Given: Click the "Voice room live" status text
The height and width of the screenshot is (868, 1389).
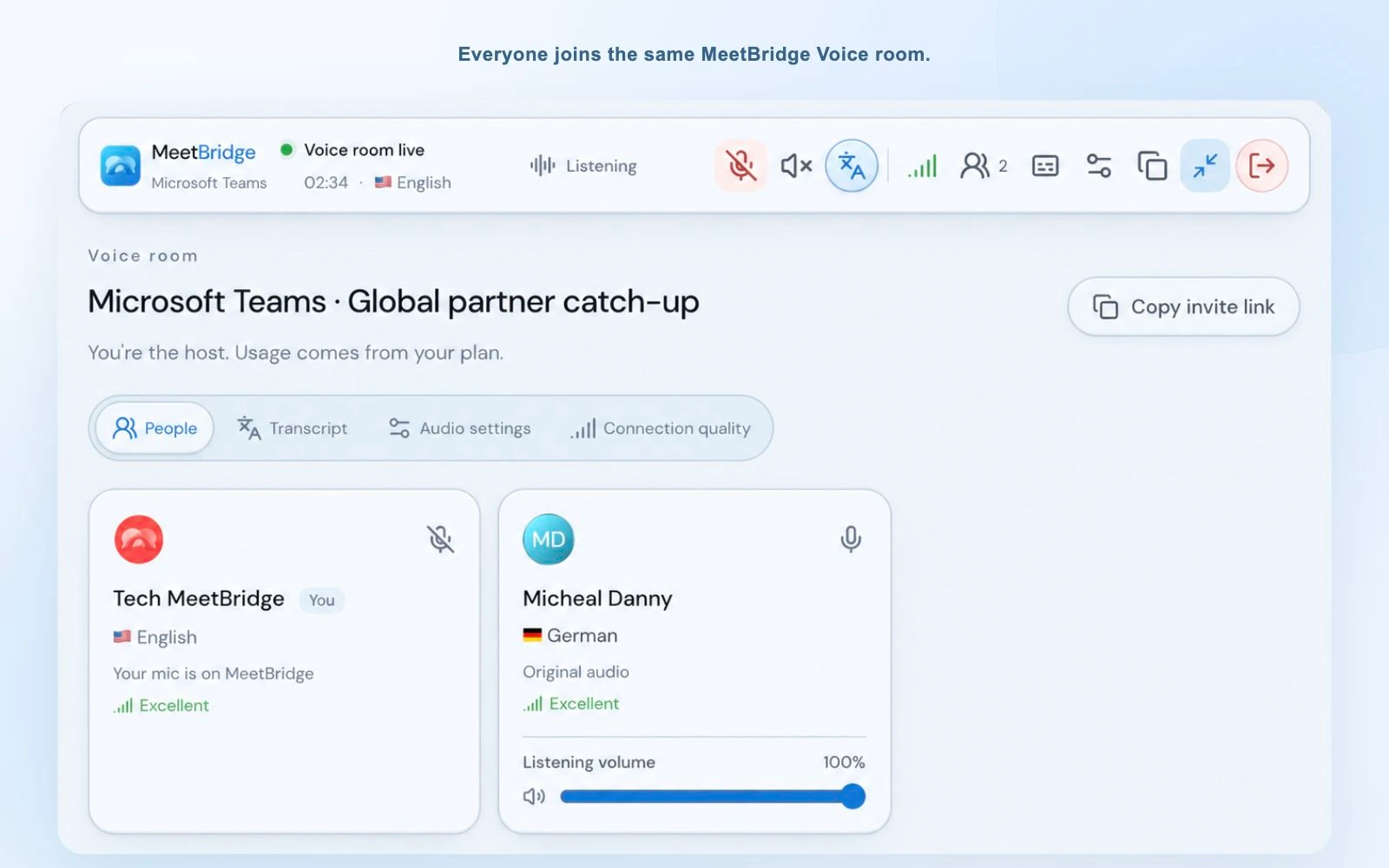Looking at the screenshot, I should click(364, 149).
